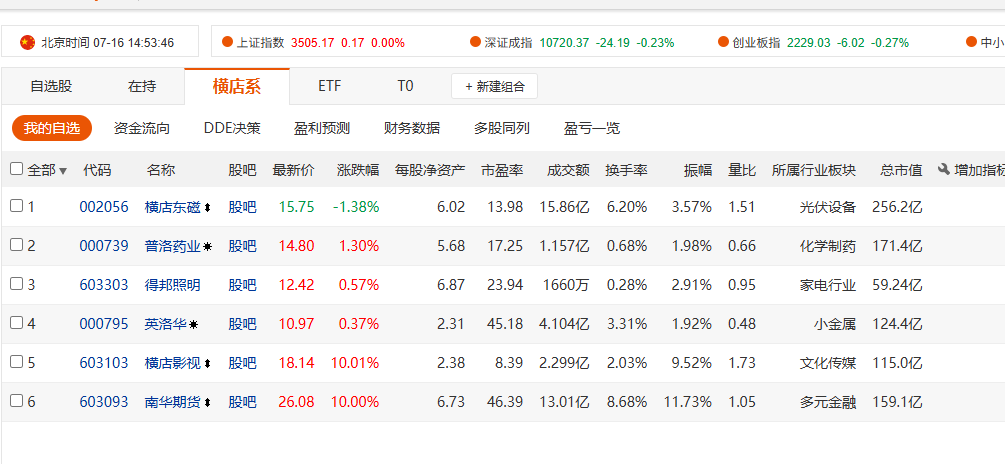
Task: Open the 财务数据 view
Action: pyautogui.click(x=412, y=128)
